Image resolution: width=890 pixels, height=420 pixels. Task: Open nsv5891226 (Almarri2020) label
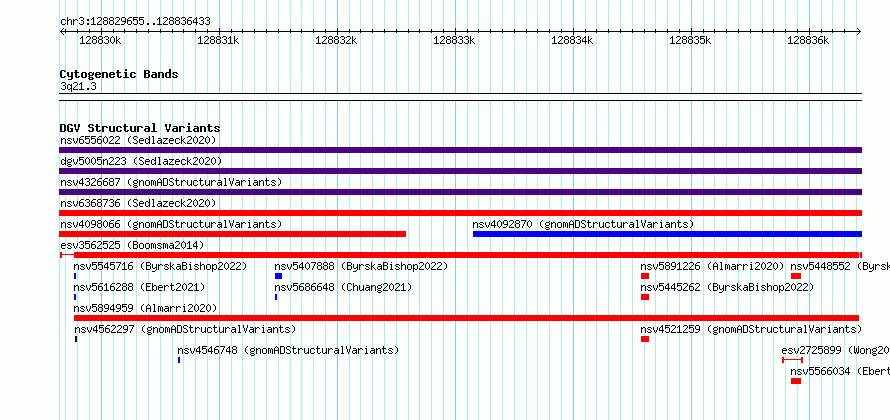tap(712, 266)
